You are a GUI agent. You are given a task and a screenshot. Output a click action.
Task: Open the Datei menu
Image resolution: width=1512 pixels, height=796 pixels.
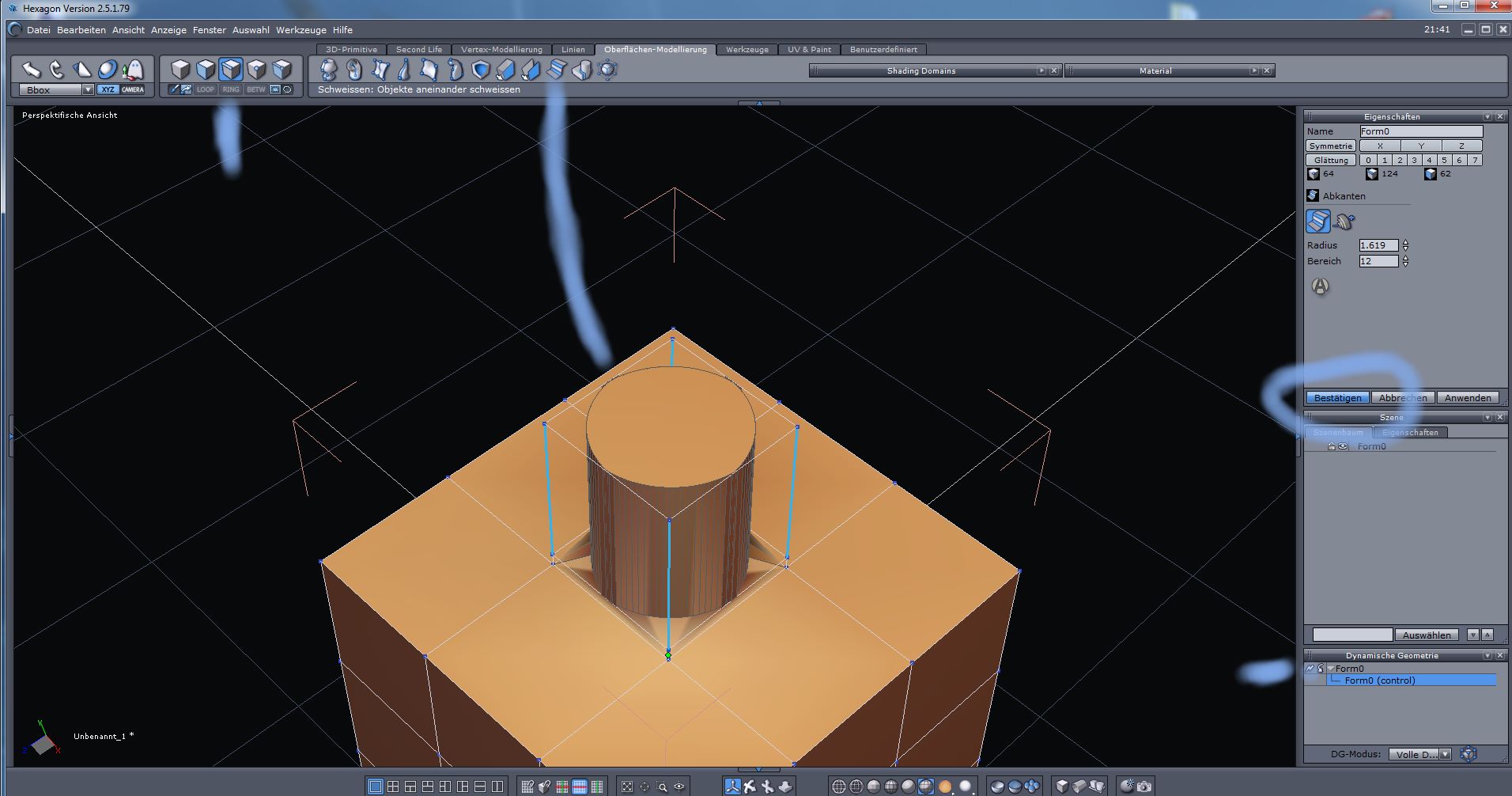39,30
